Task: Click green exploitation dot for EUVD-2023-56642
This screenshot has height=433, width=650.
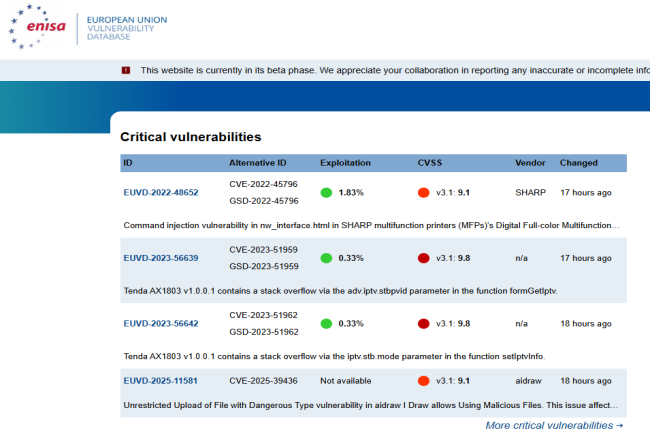Action: coord(326,324)
